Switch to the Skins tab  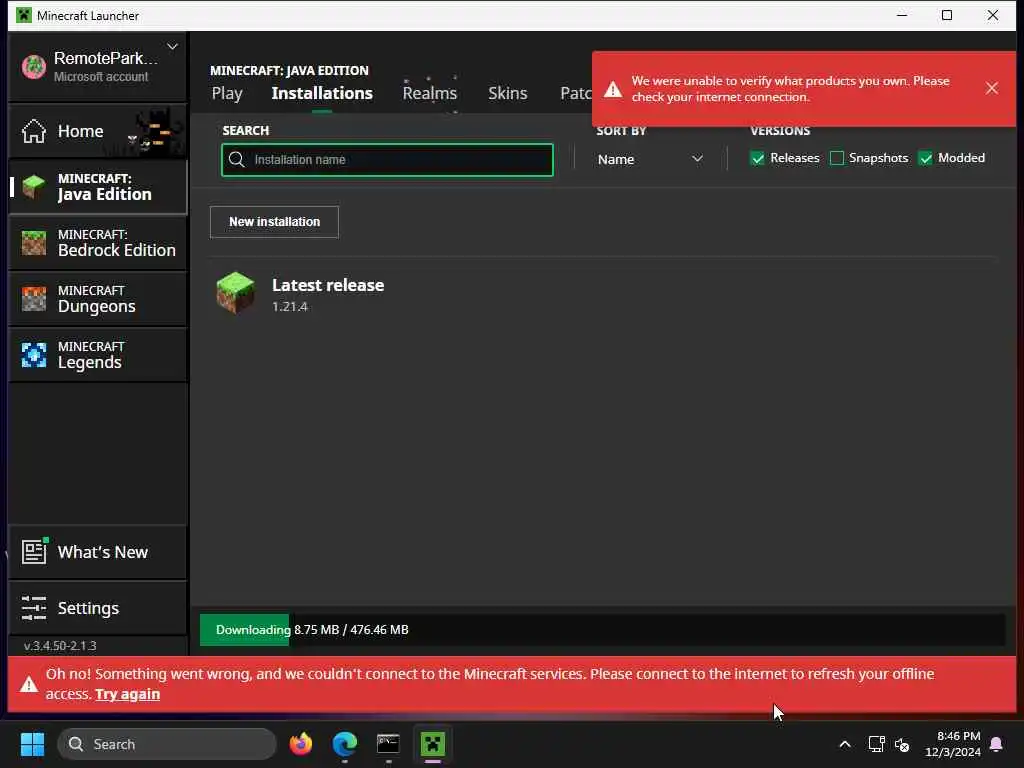pos(507,93)
